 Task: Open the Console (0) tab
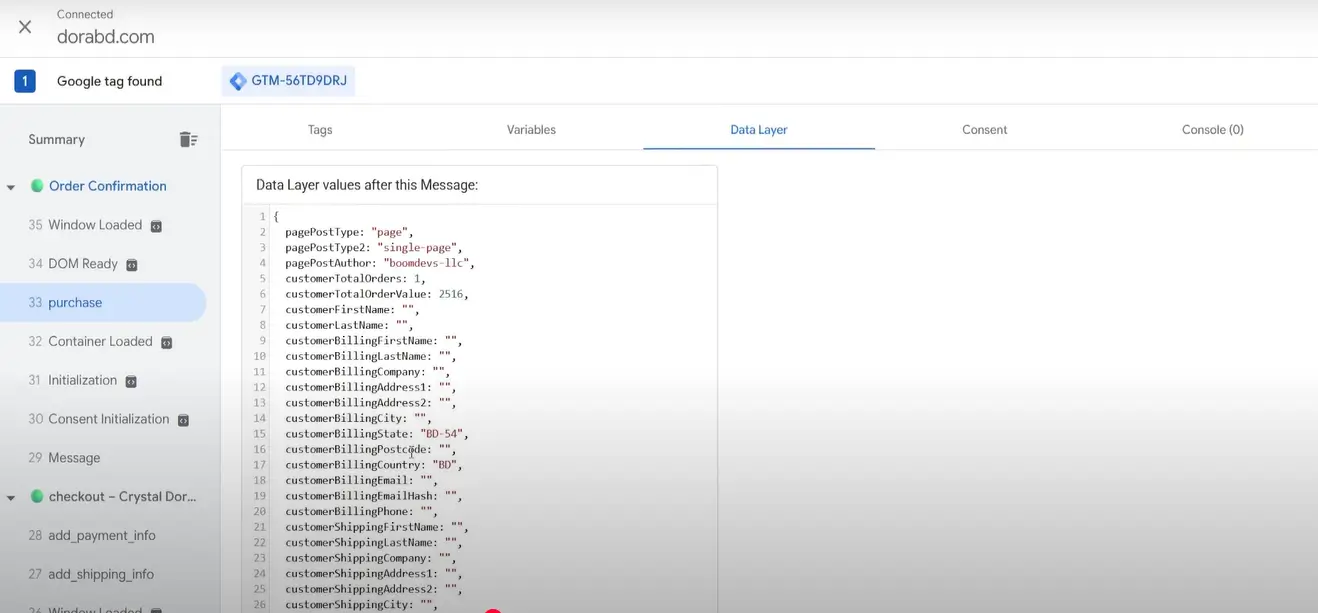[1212, 130]
